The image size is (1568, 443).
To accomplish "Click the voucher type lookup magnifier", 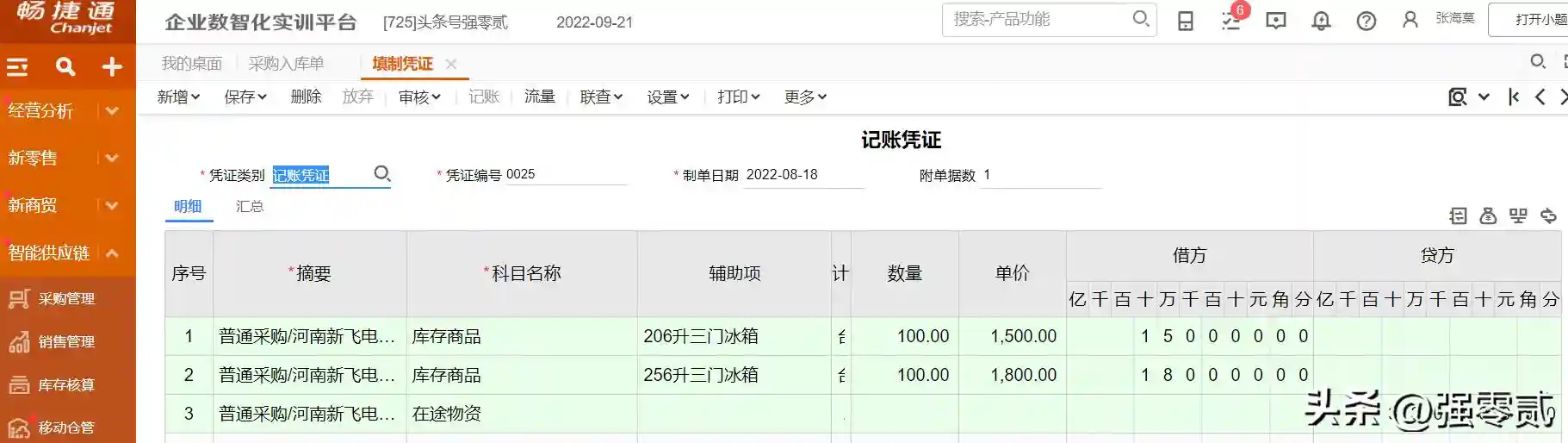I will coord(382,174).
